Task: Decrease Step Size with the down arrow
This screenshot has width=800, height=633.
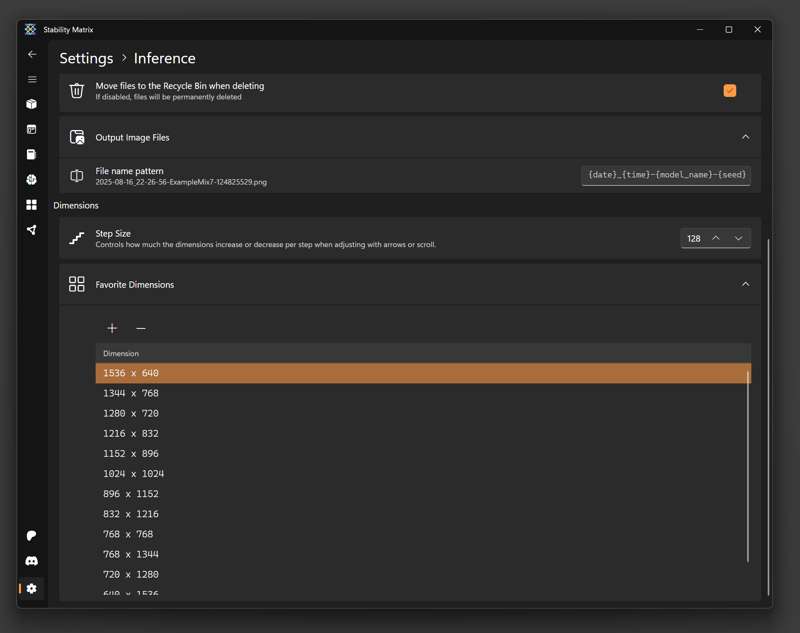Action: (x=738, y=238)
